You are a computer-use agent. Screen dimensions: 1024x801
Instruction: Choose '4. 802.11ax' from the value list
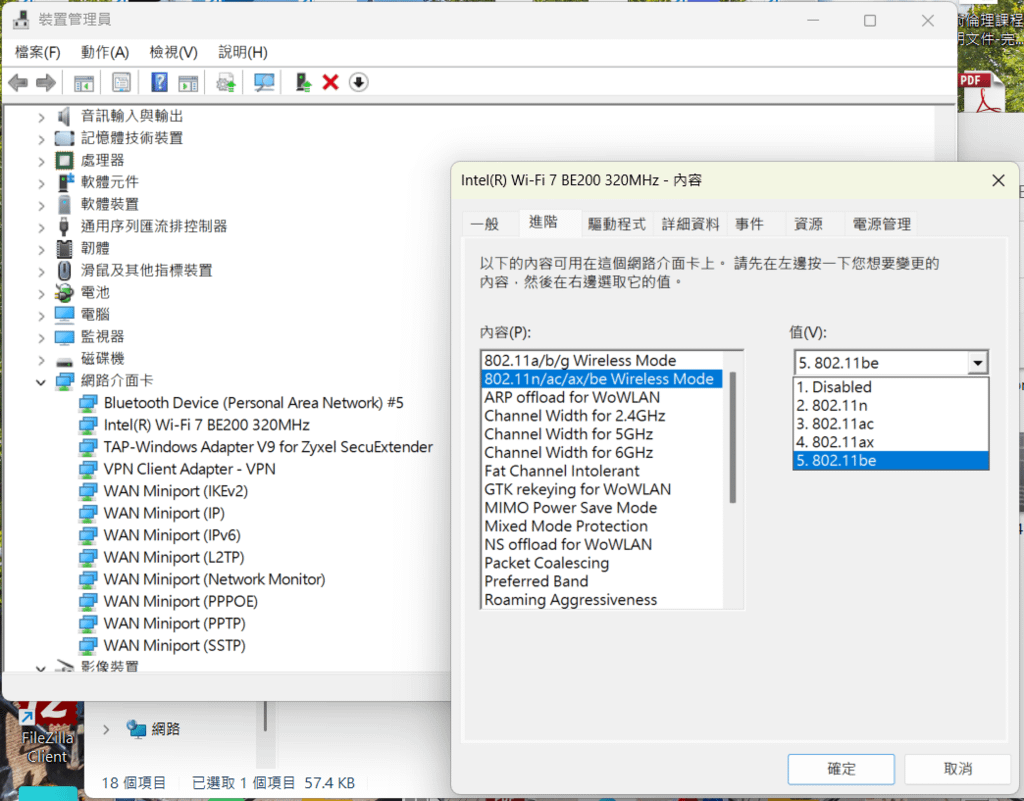891,442
